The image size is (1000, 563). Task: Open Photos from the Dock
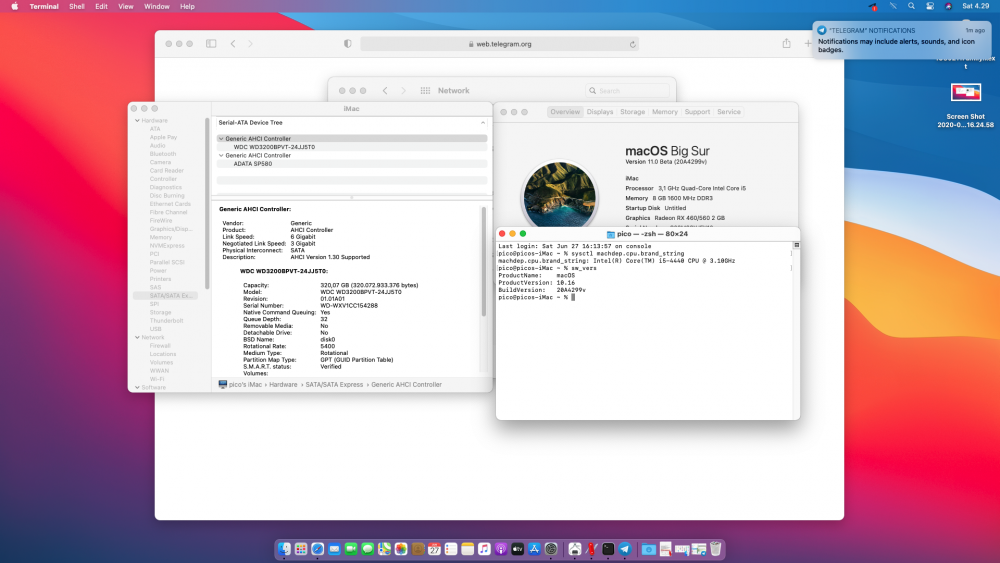pyautogui.click(x=401, y=549)
